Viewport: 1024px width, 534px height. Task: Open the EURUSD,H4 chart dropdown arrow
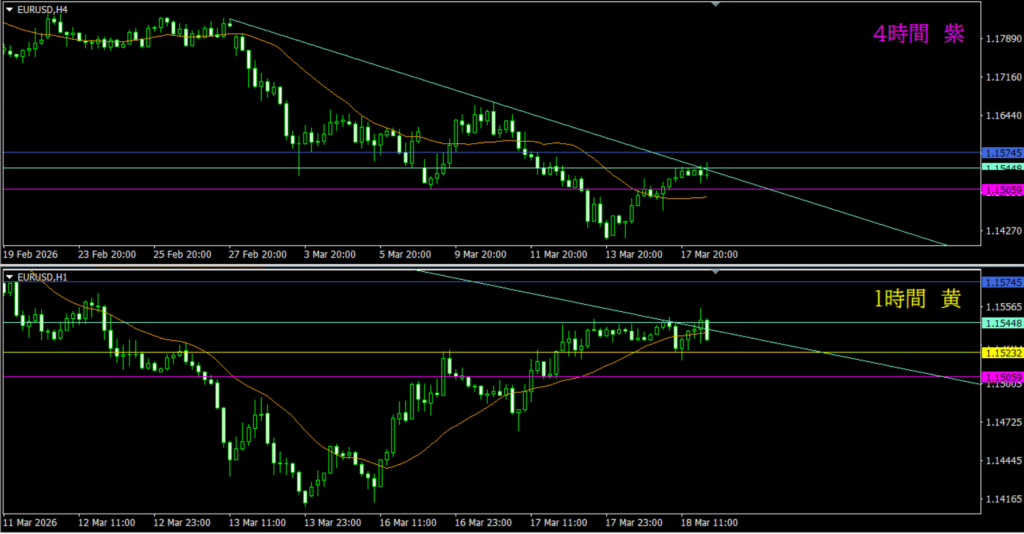[x=10, y=8]
